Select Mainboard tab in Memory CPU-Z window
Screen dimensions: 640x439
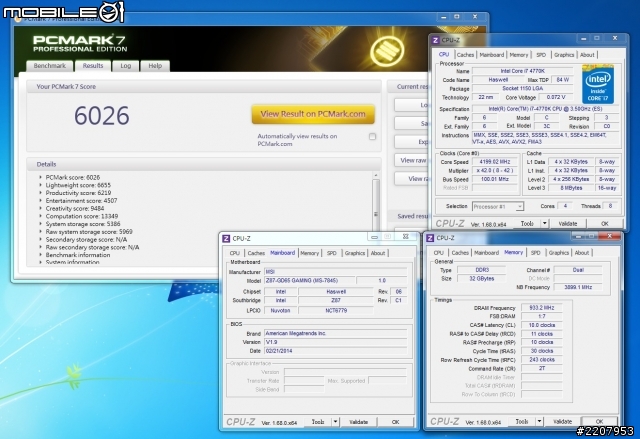pos(486,253)
